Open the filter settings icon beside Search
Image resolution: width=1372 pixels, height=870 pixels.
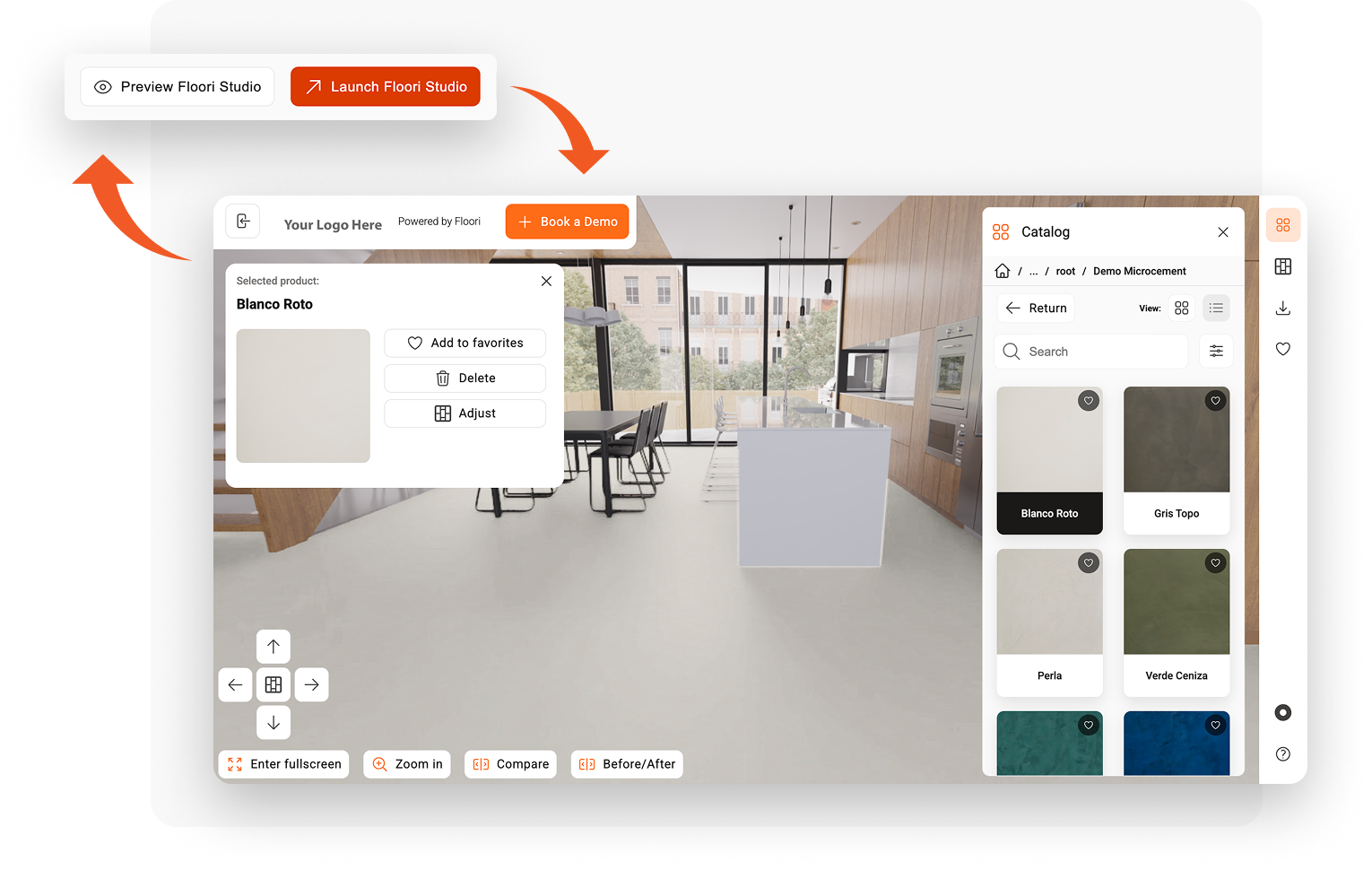[1216, 352]
